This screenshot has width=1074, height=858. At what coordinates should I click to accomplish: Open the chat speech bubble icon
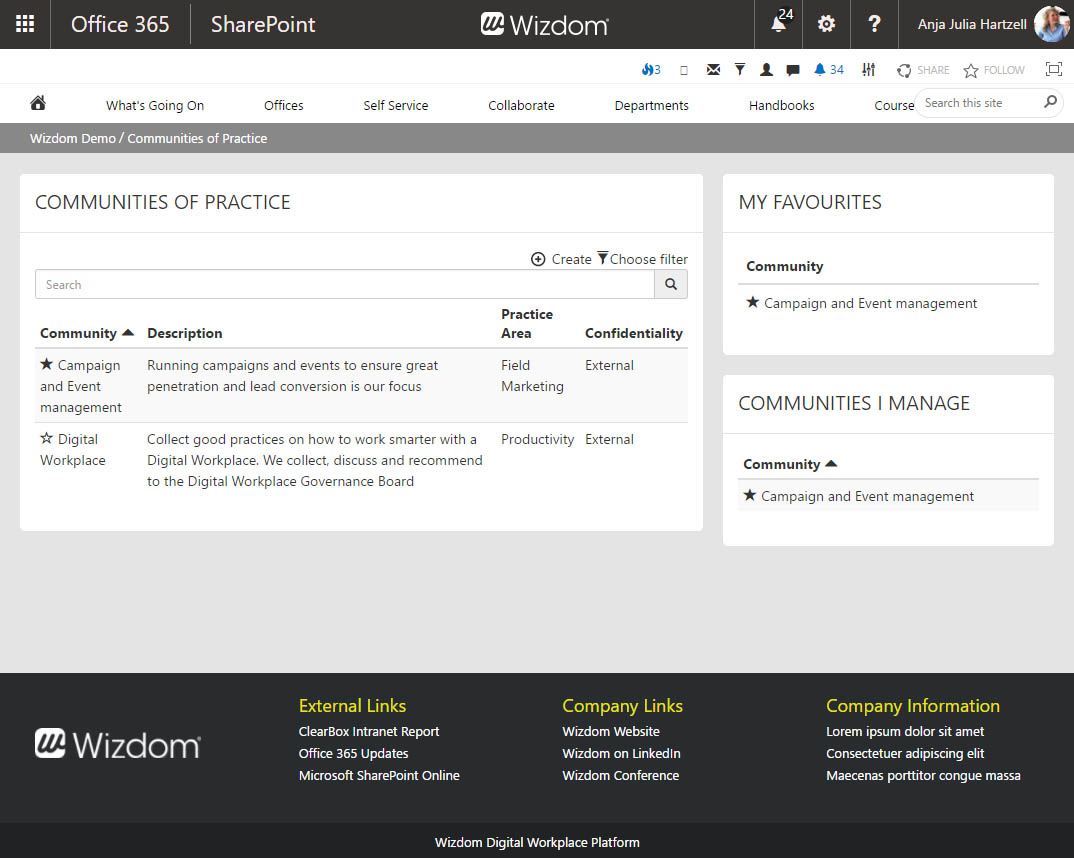click(x=792, y=69)
